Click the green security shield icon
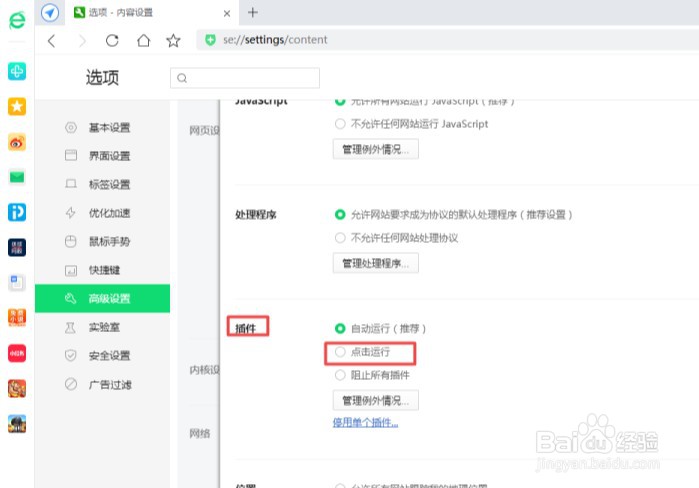 click(x=210, y=40)
